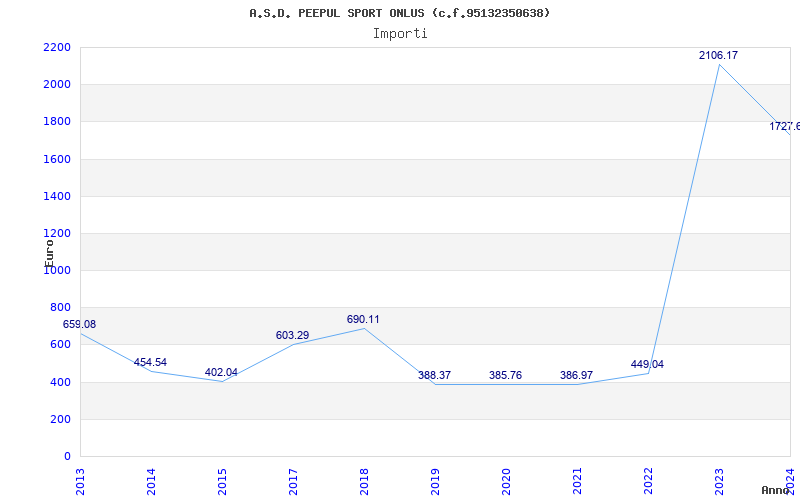The image size is (800, 500).
Task: Click the 2019 x-axis year label
Action: click(x=435, y=481)
